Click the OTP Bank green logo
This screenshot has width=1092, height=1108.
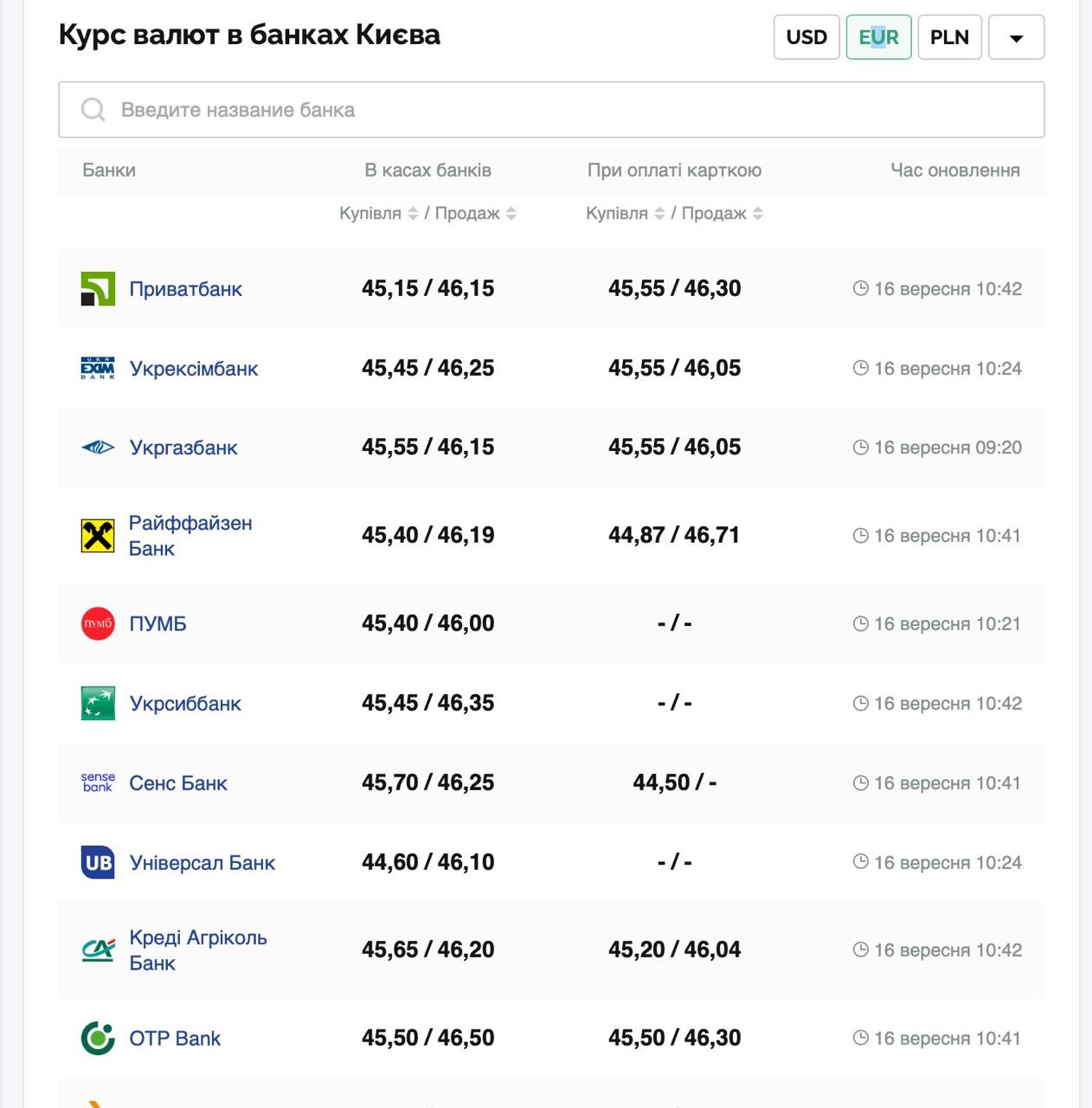click(98, 1038)
